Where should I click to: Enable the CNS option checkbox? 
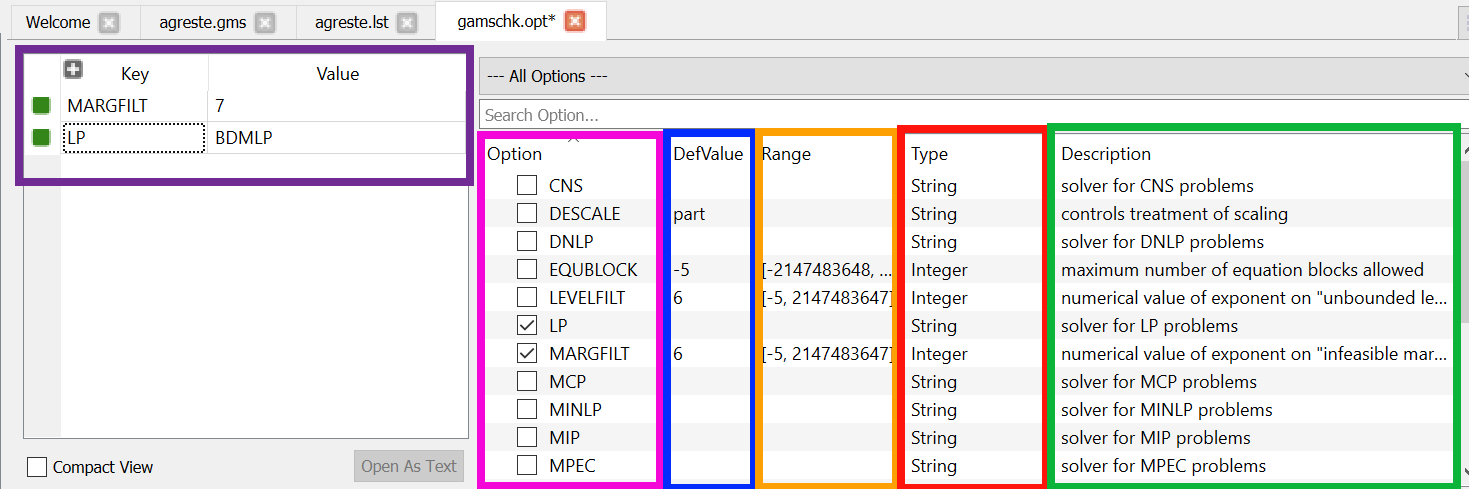point(527,185)
